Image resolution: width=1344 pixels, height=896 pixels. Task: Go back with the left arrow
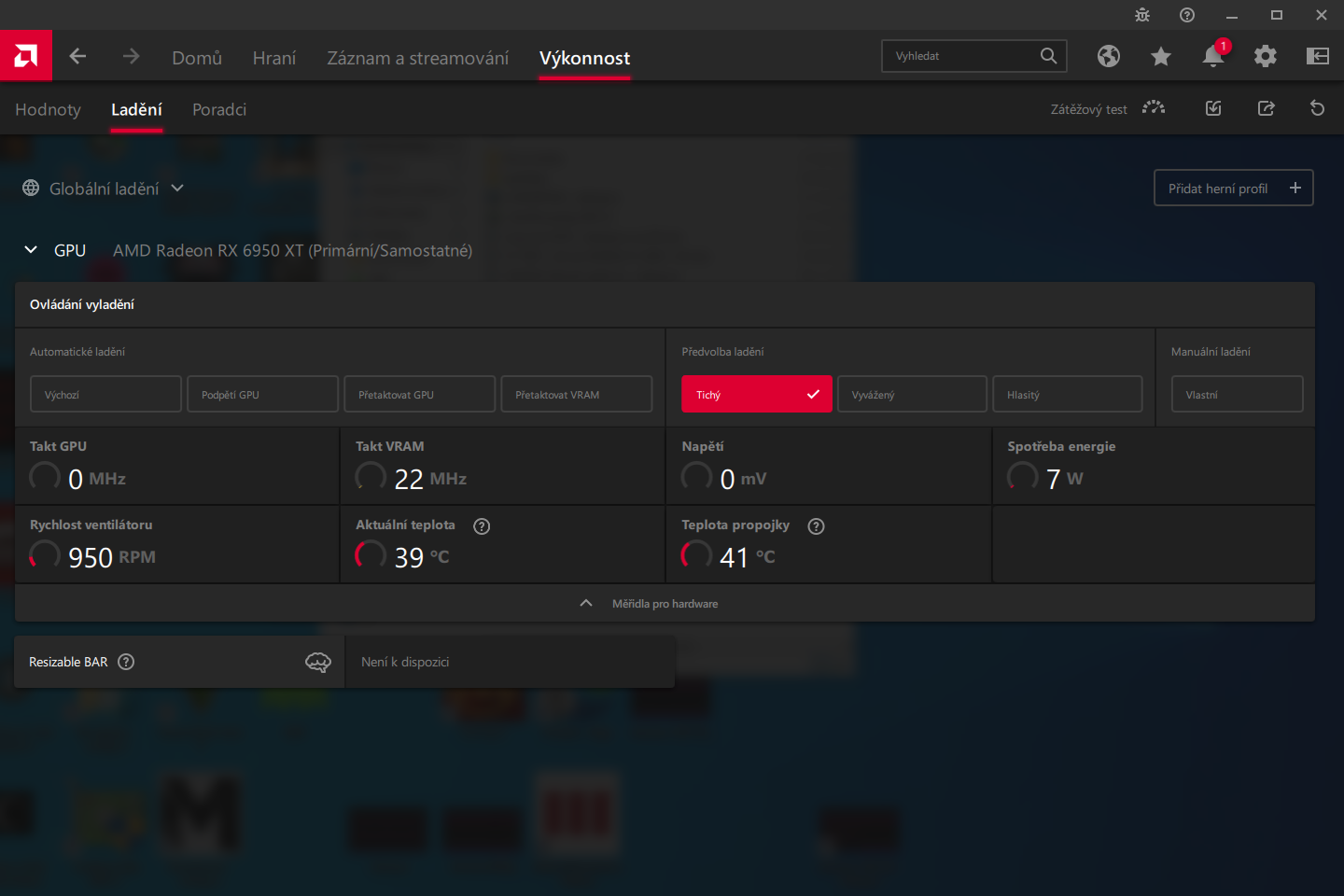[77, 56]
